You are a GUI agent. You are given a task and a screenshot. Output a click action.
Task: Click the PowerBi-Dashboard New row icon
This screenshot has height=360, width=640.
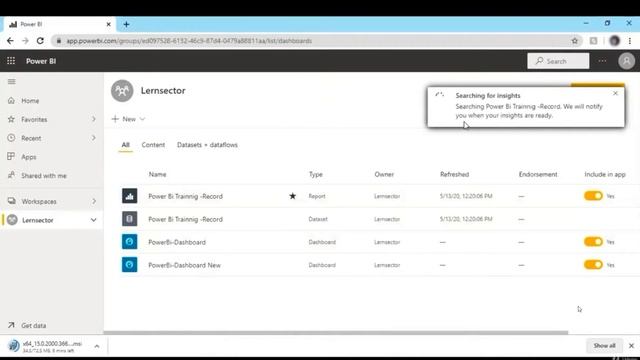(x=129, y=264)
